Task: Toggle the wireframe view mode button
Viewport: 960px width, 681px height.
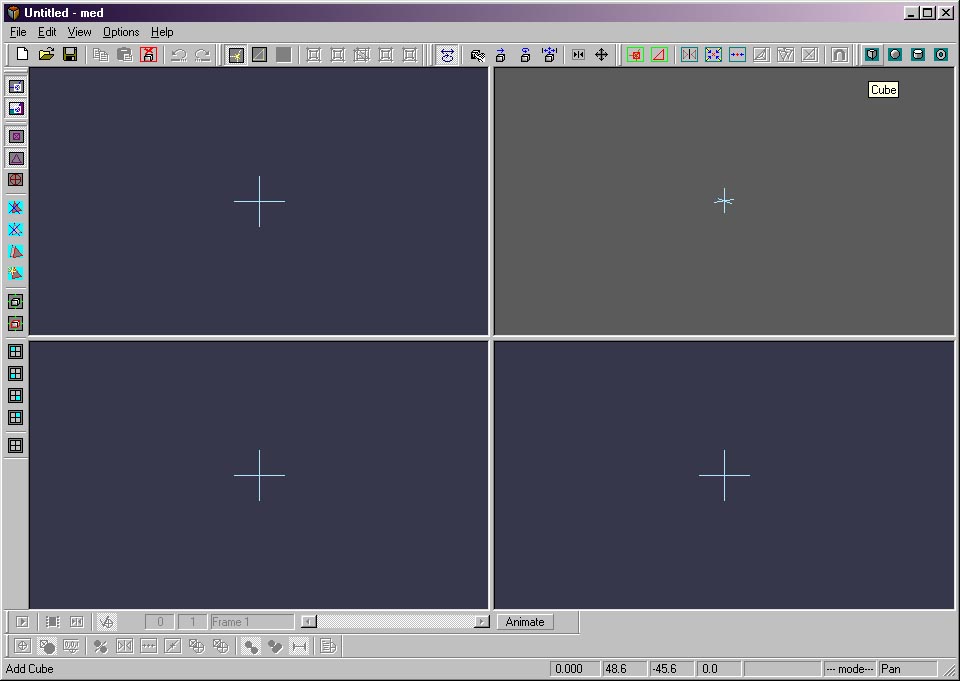Action: (236, 55)
